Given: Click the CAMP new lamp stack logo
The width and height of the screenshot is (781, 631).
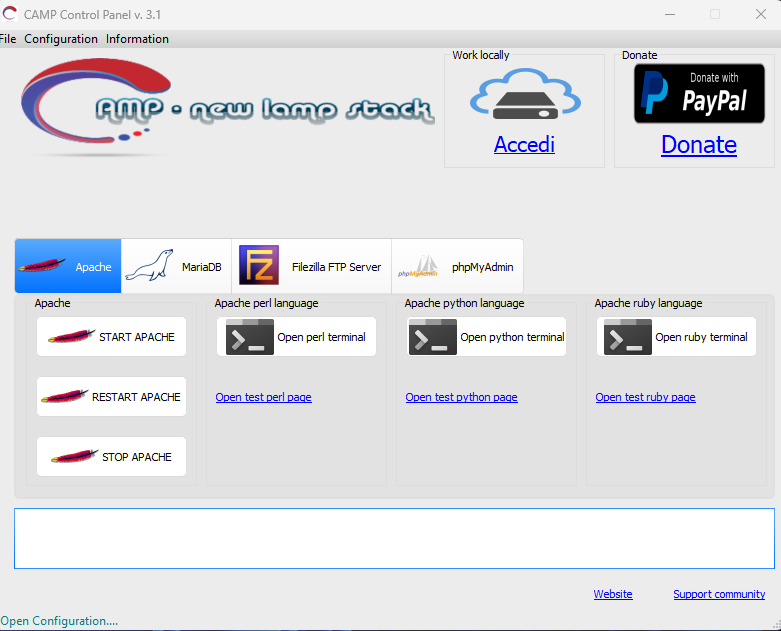Looking at the screenshot, I should coord(227,107).
